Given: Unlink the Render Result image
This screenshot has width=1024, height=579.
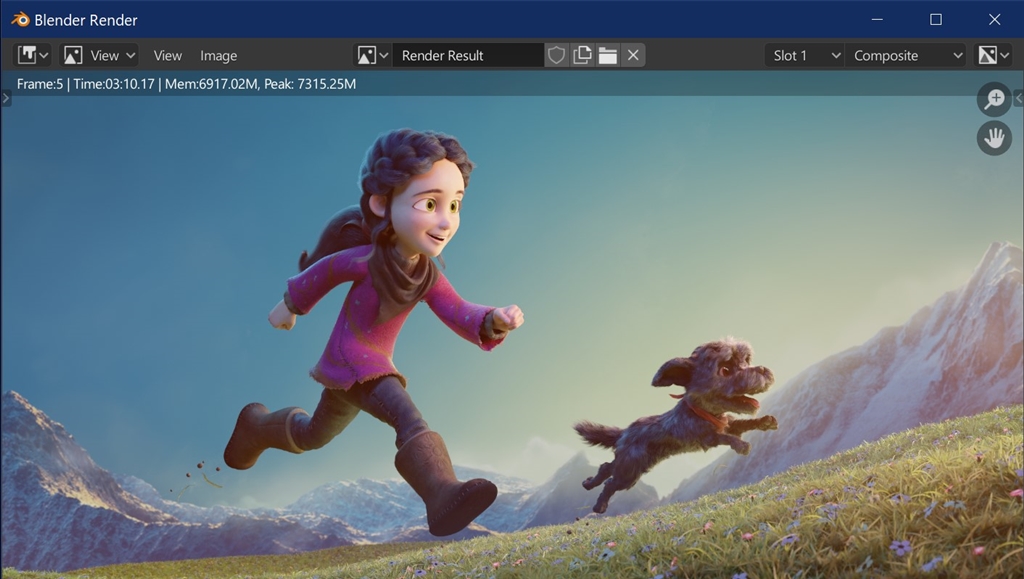Looking at the screenshot, I should click(633, 55).
